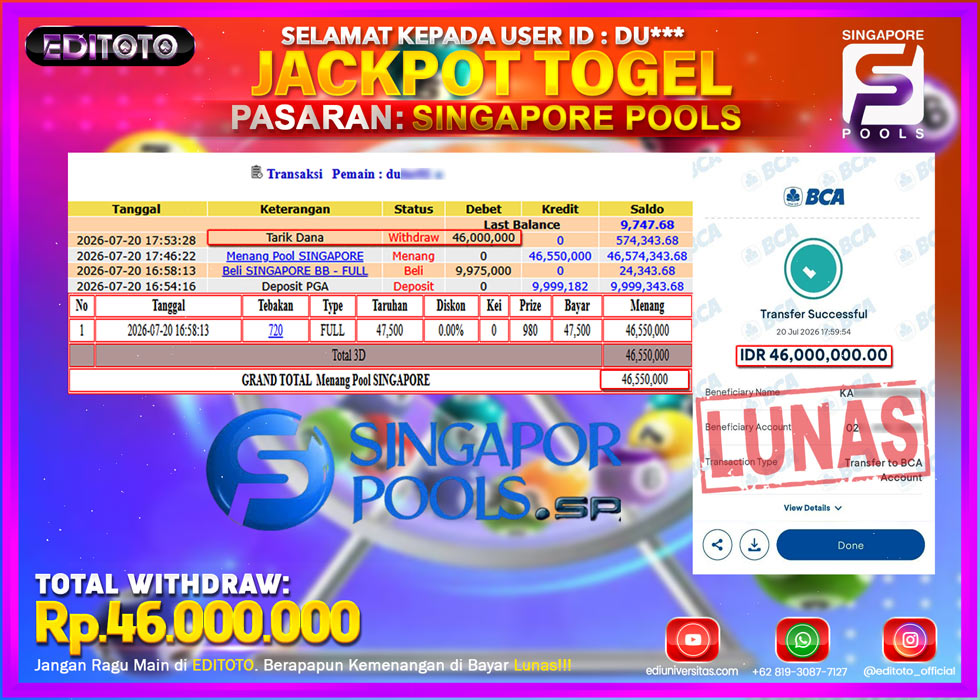Click the ediuniversitas.com website text
The width and height of the screenshot is (980, 700).
tap(691, 671)
